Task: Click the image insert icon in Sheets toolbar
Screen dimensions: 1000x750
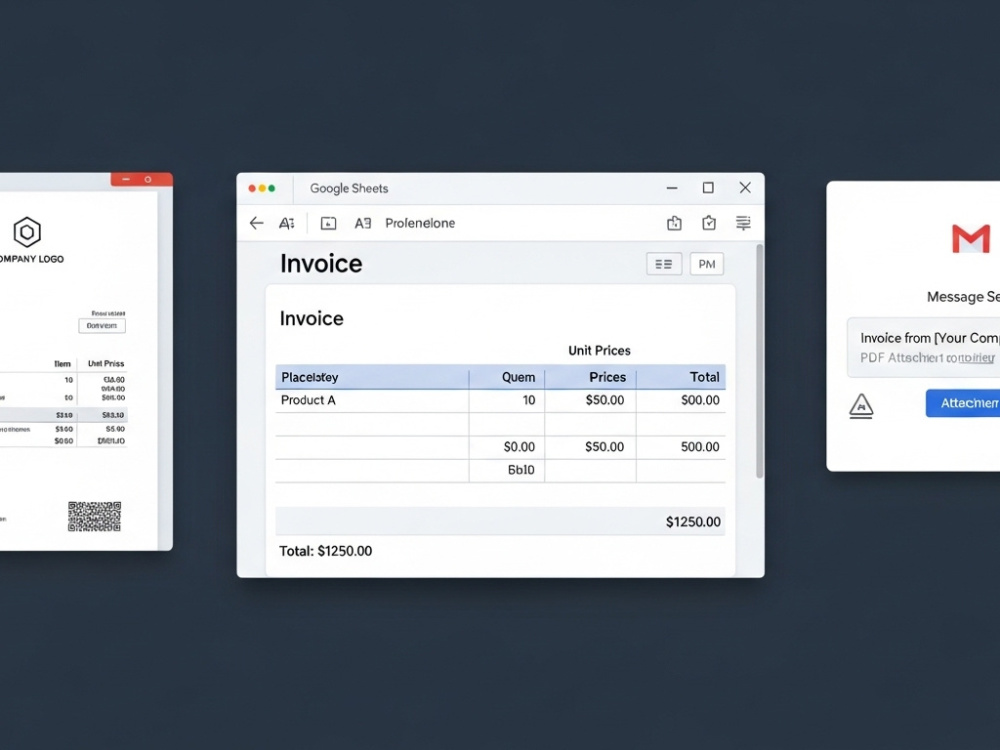Action: pos(328,223)
